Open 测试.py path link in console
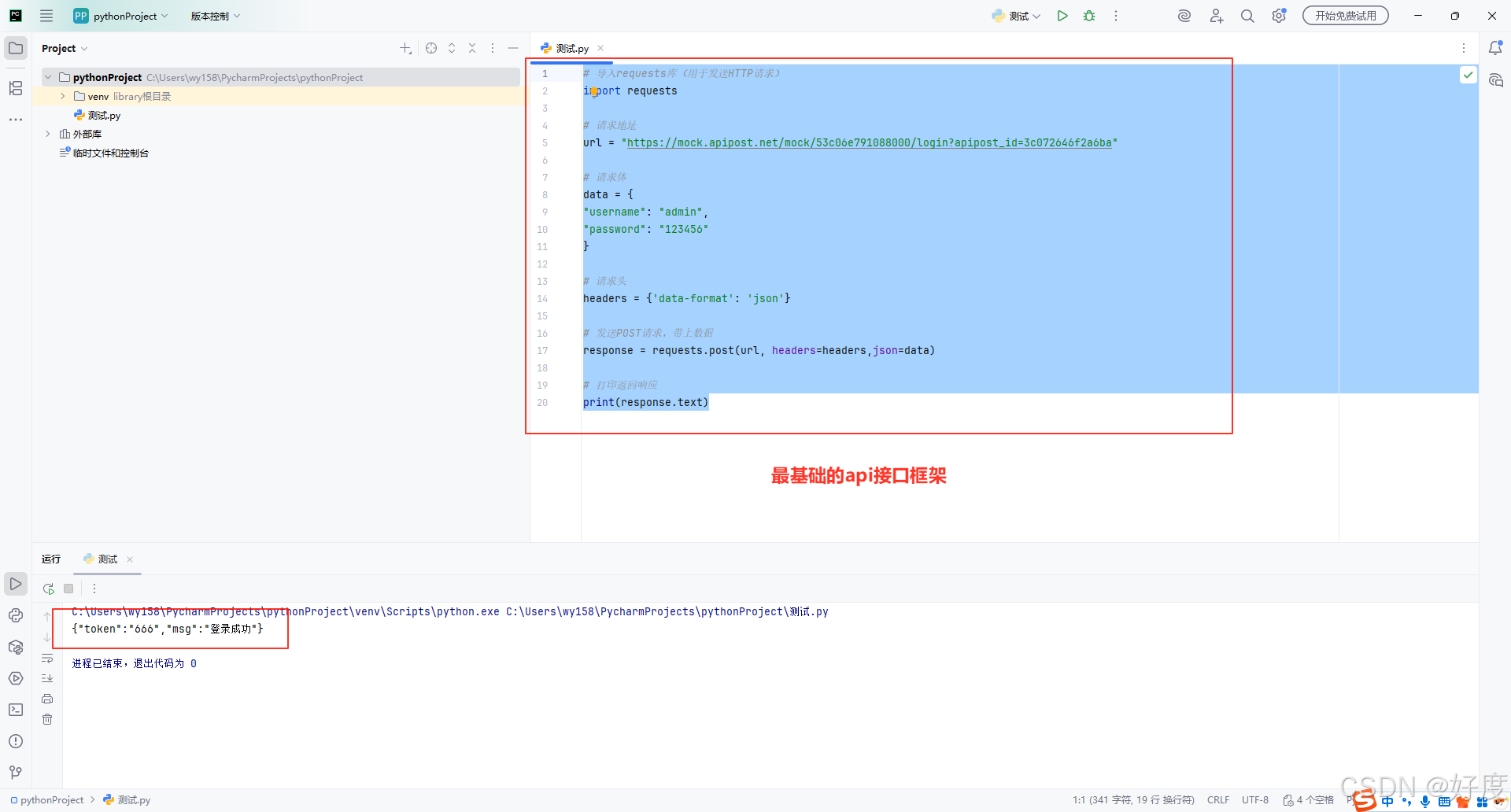The width and height of the screenshot is (1511, 812). tap(667, 611)
